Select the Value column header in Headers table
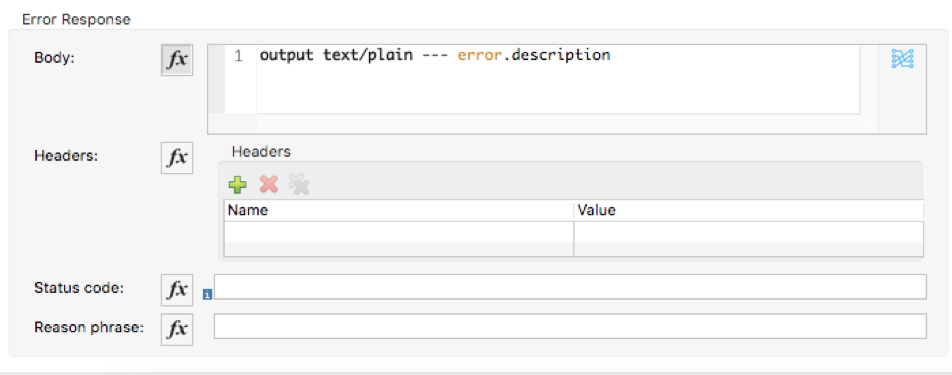The height and width of the screenshot is (375, 952). 749,211
